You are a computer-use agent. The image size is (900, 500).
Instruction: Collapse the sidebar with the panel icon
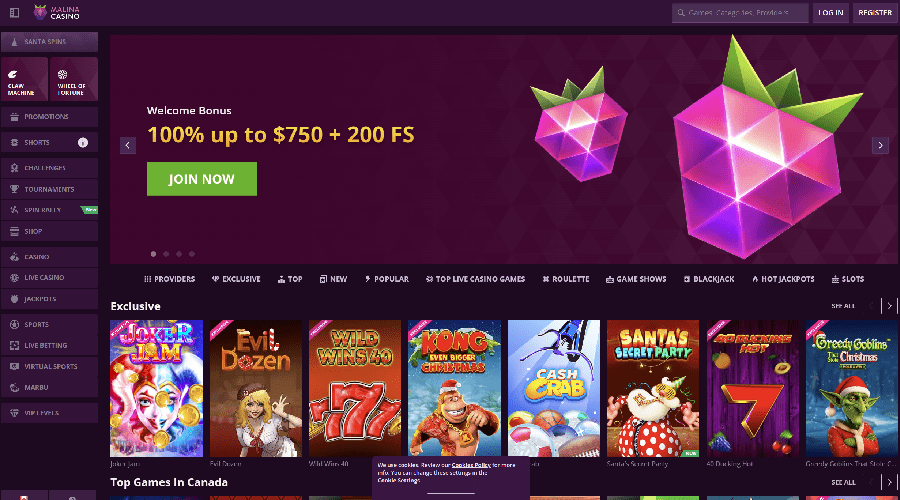[14, 12]
